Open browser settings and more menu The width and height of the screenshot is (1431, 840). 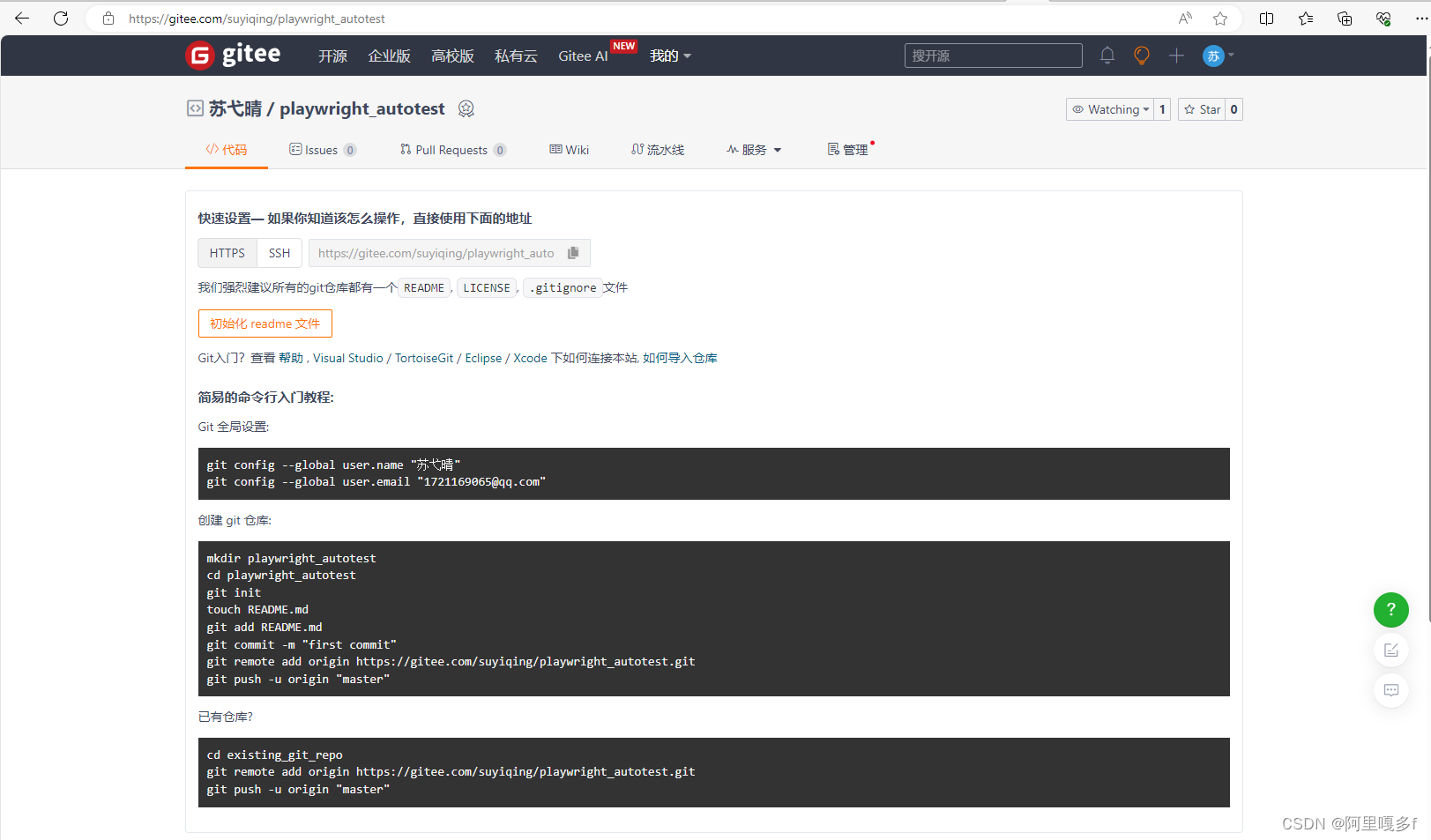1420,19
